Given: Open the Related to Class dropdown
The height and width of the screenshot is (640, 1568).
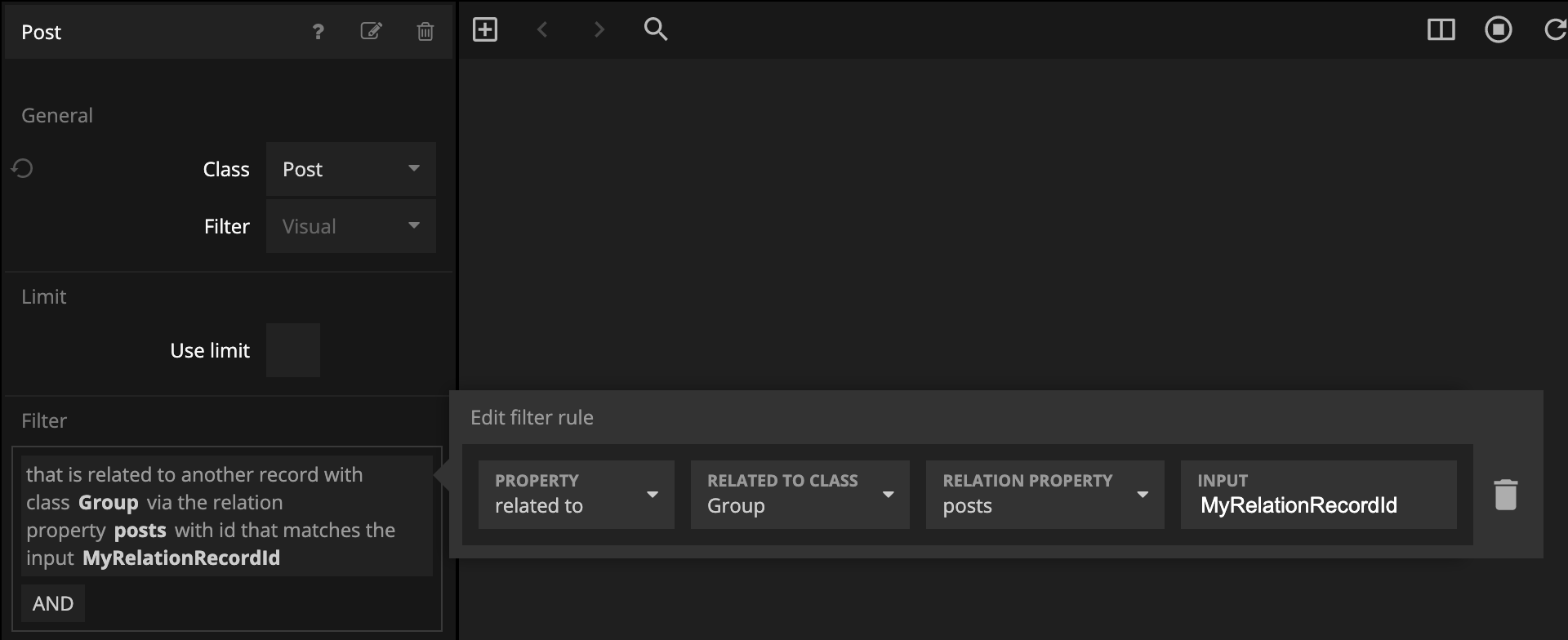Looking at the screenshot, I should tap(800, 495).
